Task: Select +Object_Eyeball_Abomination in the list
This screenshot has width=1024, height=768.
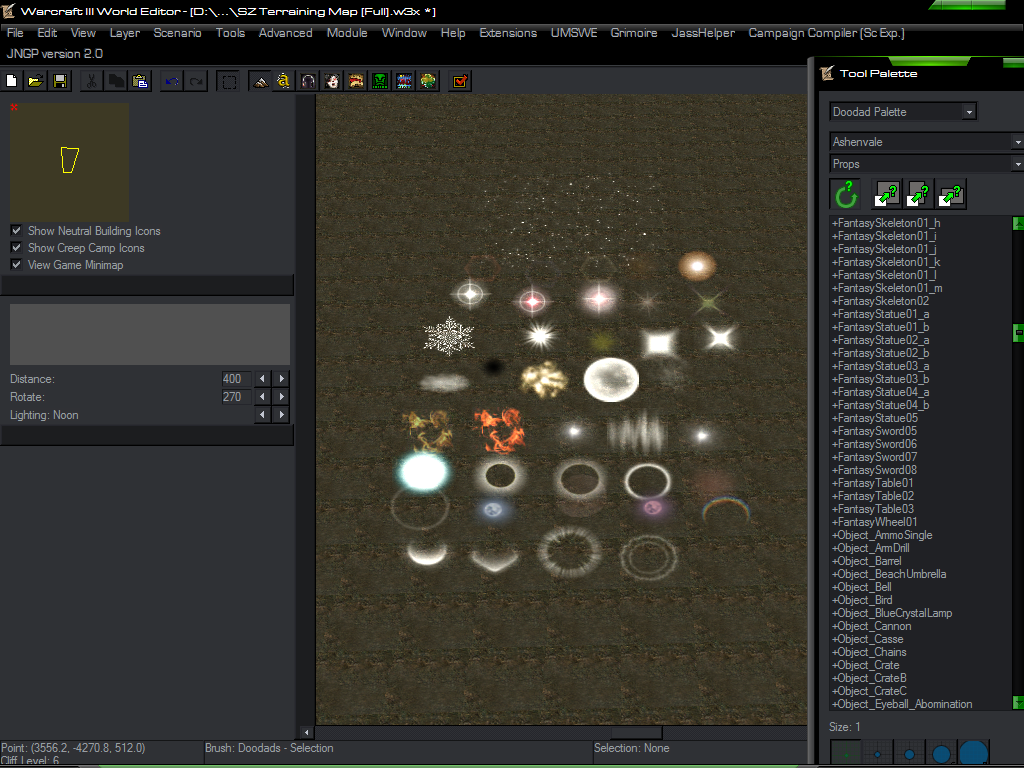Action: (x=902, y=704)
